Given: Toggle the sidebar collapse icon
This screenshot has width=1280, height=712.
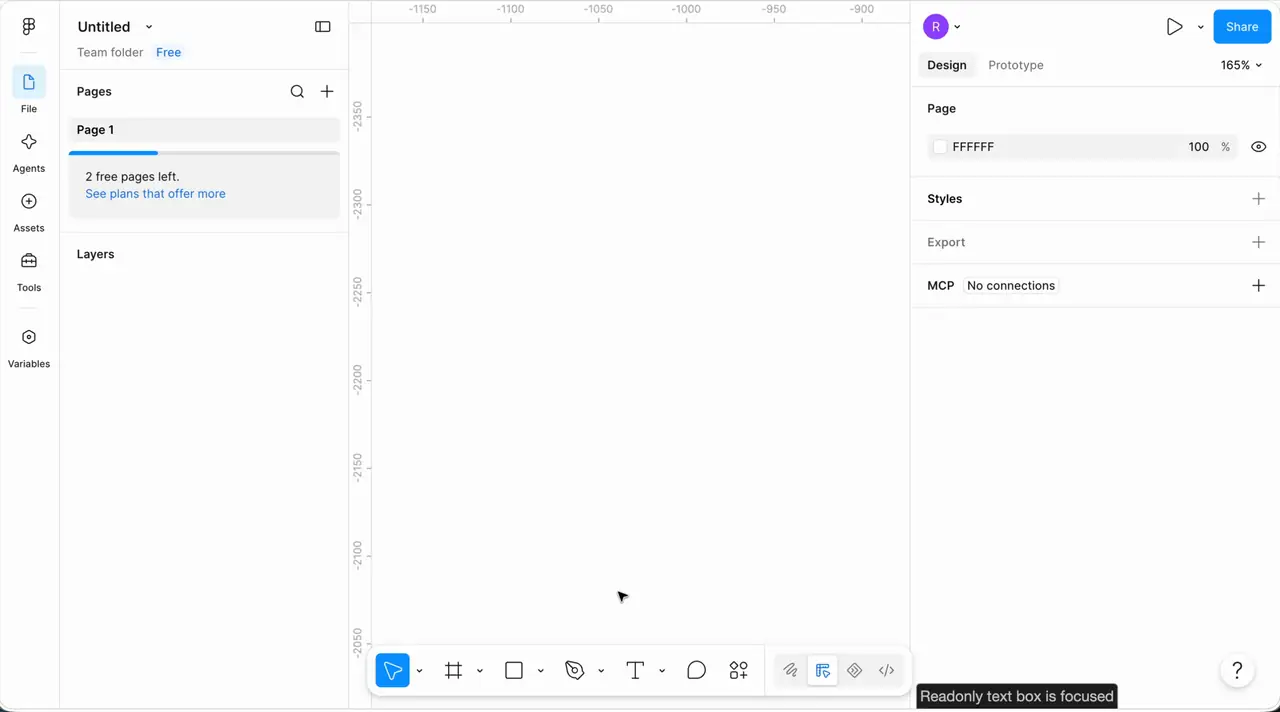Looking at the screenshot, I should coord(323,27).
